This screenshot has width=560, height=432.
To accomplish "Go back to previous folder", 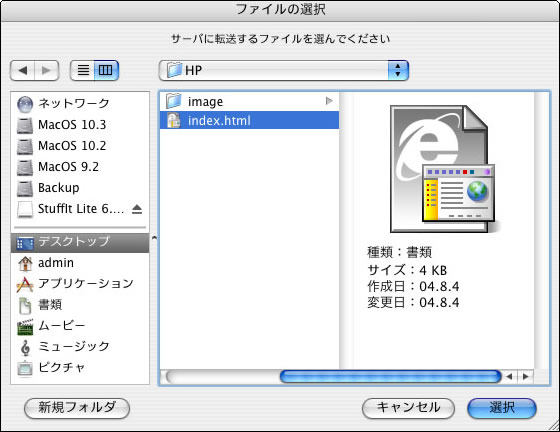I will tap(22, 70).
